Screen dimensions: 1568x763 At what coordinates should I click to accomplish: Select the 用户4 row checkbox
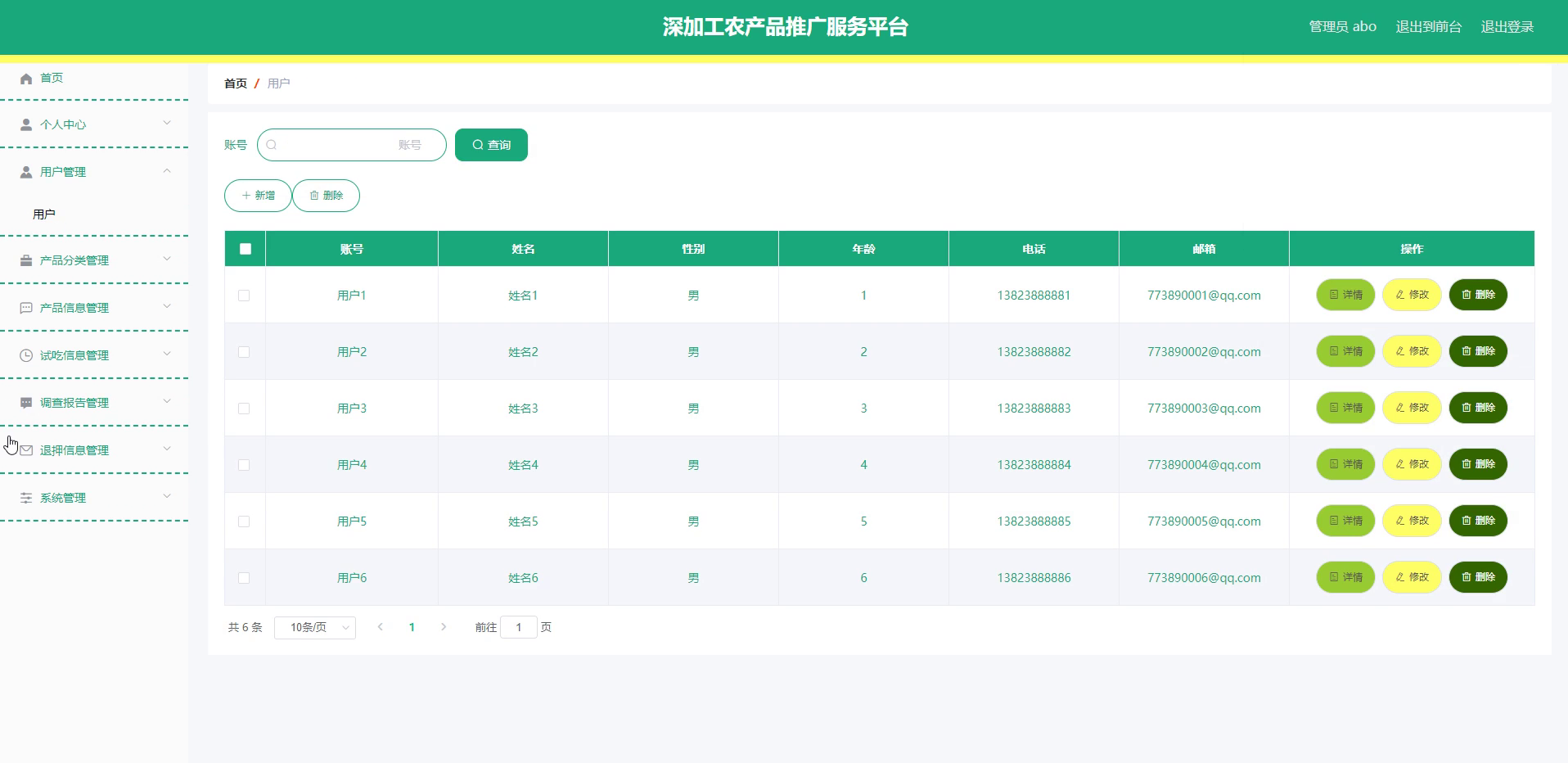click(244, 465)
